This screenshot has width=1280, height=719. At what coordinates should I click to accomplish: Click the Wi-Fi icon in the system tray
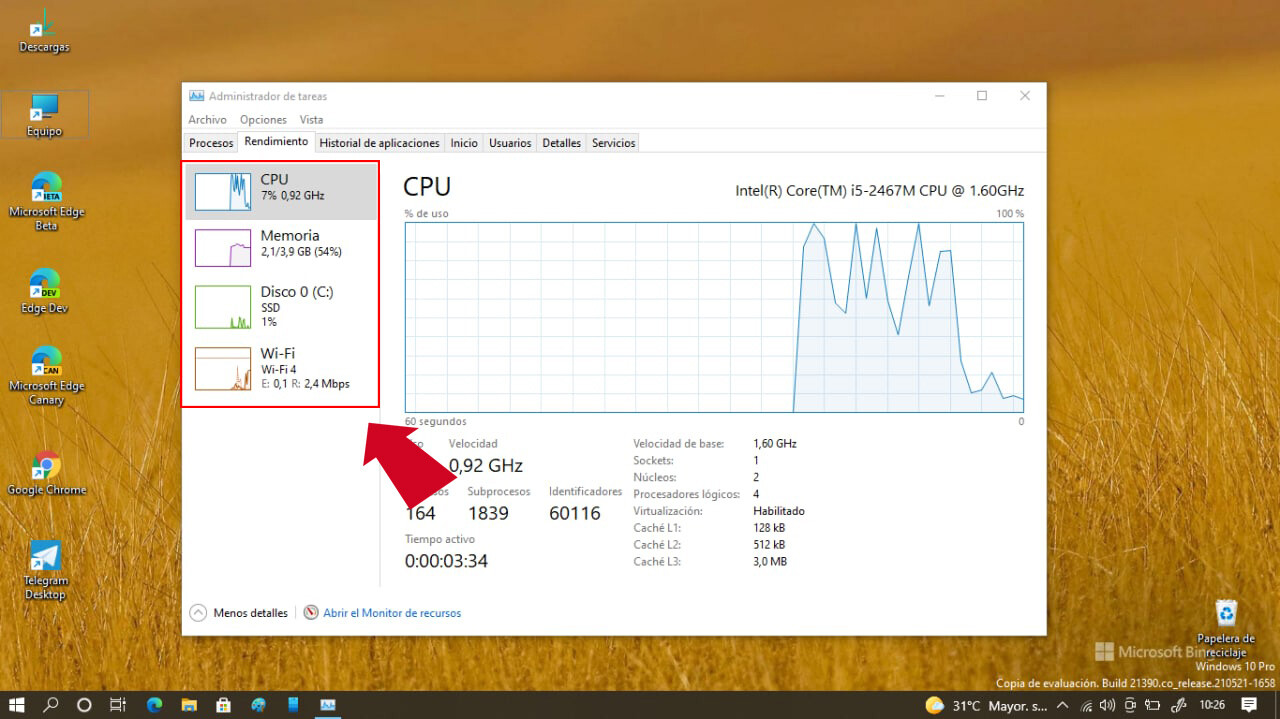[x=1086, y=706]
